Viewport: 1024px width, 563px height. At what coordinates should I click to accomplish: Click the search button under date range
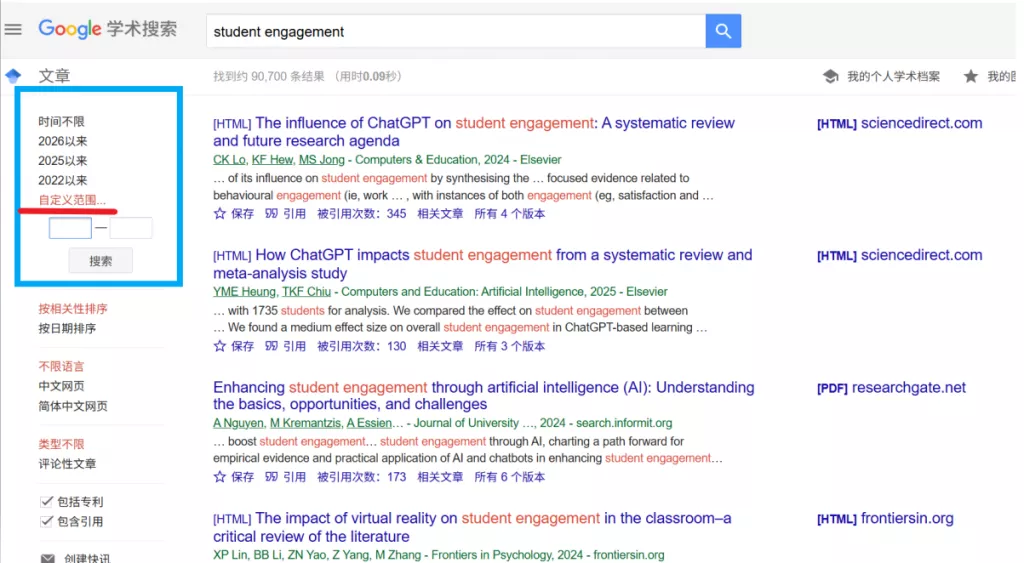click(100, 261)
